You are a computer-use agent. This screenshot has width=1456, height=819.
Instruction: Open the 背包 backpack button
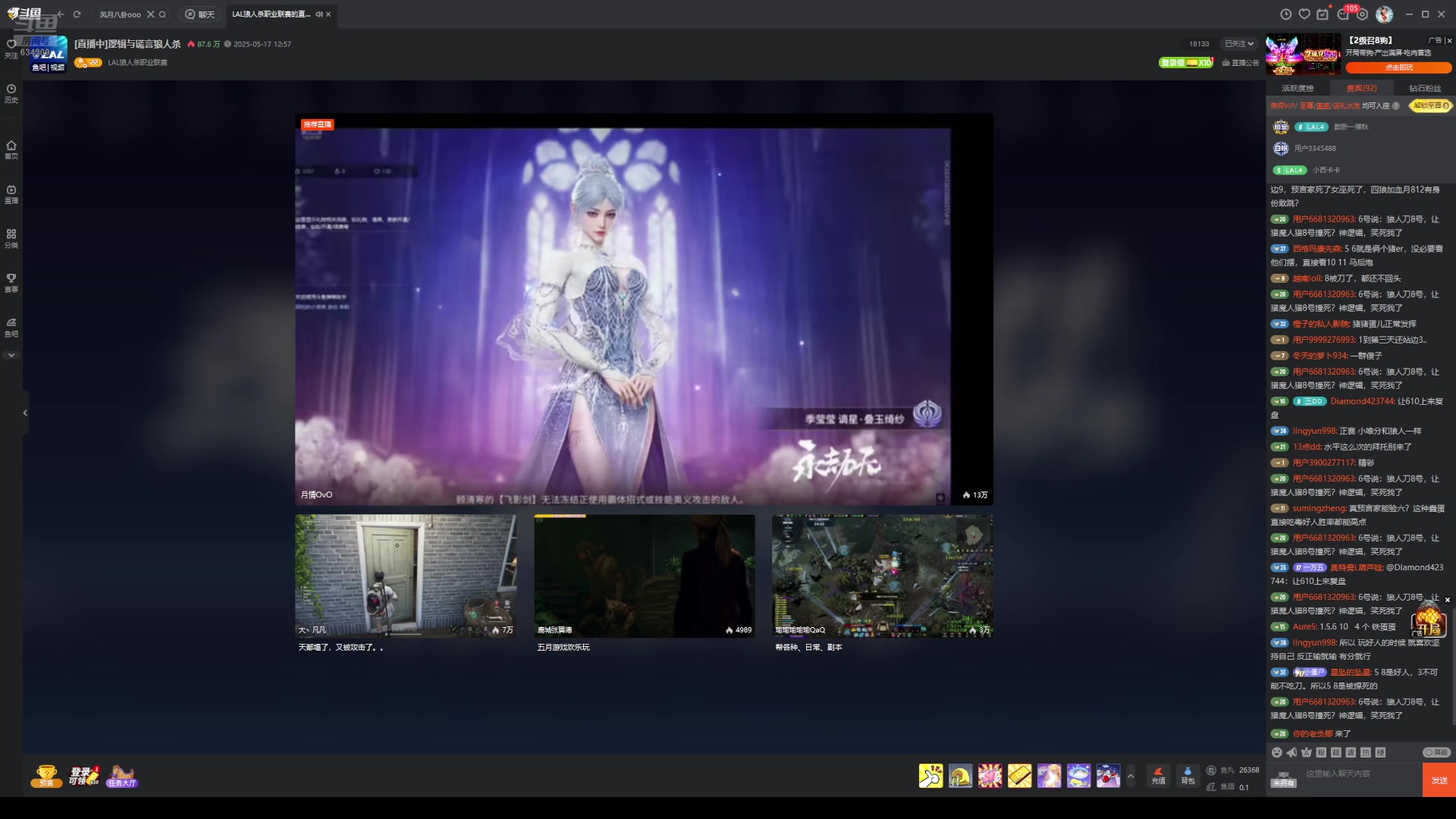(1188, 776)
